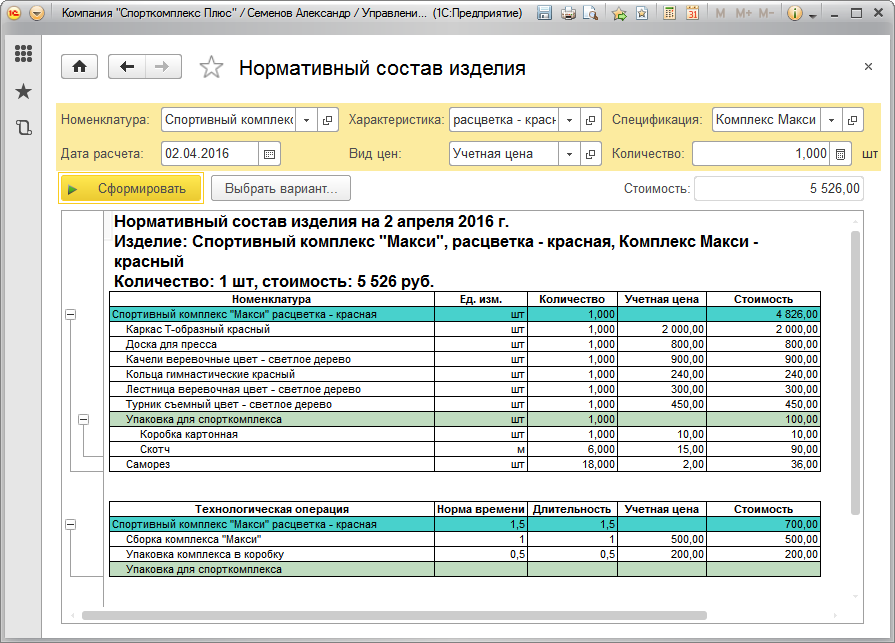Click the Print icon in title bar

[x=568, y=14]
